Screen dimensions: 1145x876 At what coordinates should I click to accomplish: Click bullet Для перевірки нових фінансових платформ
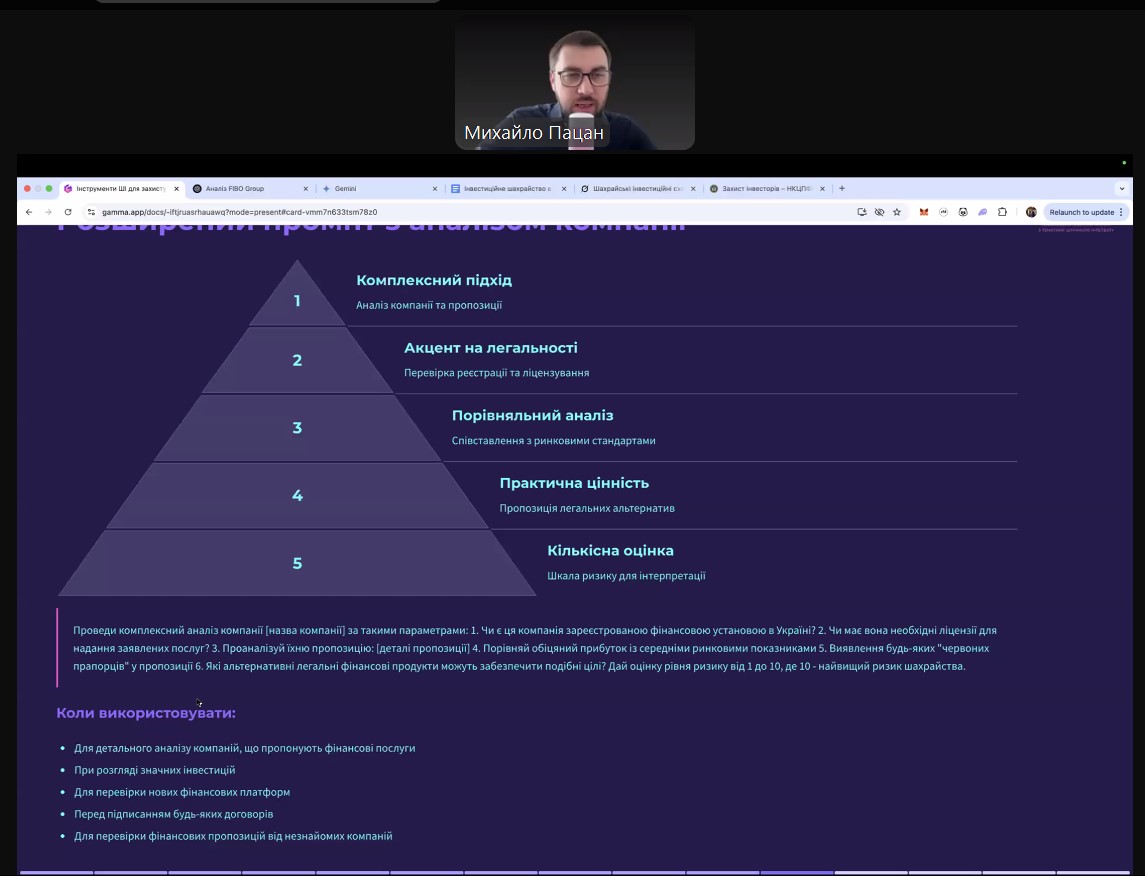point(182,792)
